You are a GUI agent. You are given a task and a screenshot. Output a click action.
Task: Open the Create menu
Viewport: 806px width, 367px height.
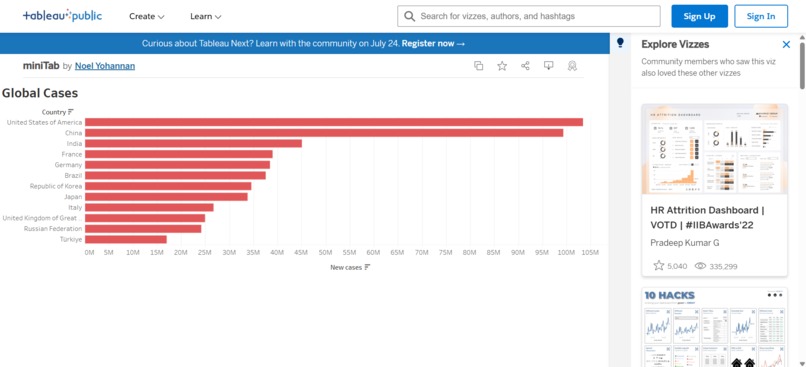[146, 16]
